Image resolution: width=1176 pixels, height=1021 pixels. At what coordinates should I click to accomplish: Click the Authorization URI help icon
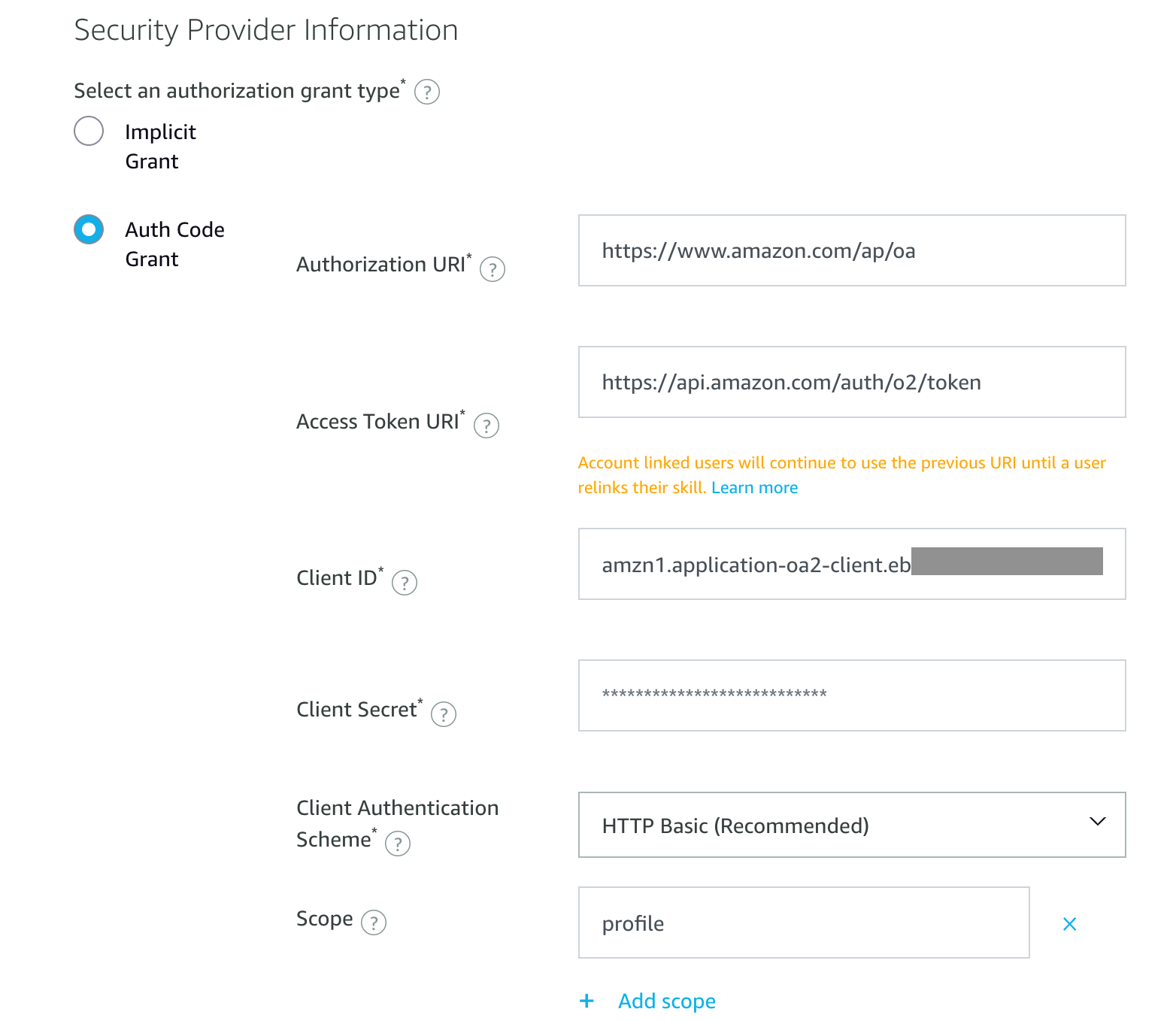coord(493,269)
